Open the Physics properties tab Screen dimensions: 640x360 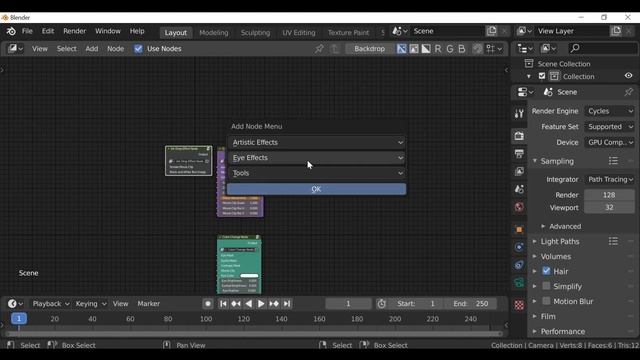click(519, 247)
